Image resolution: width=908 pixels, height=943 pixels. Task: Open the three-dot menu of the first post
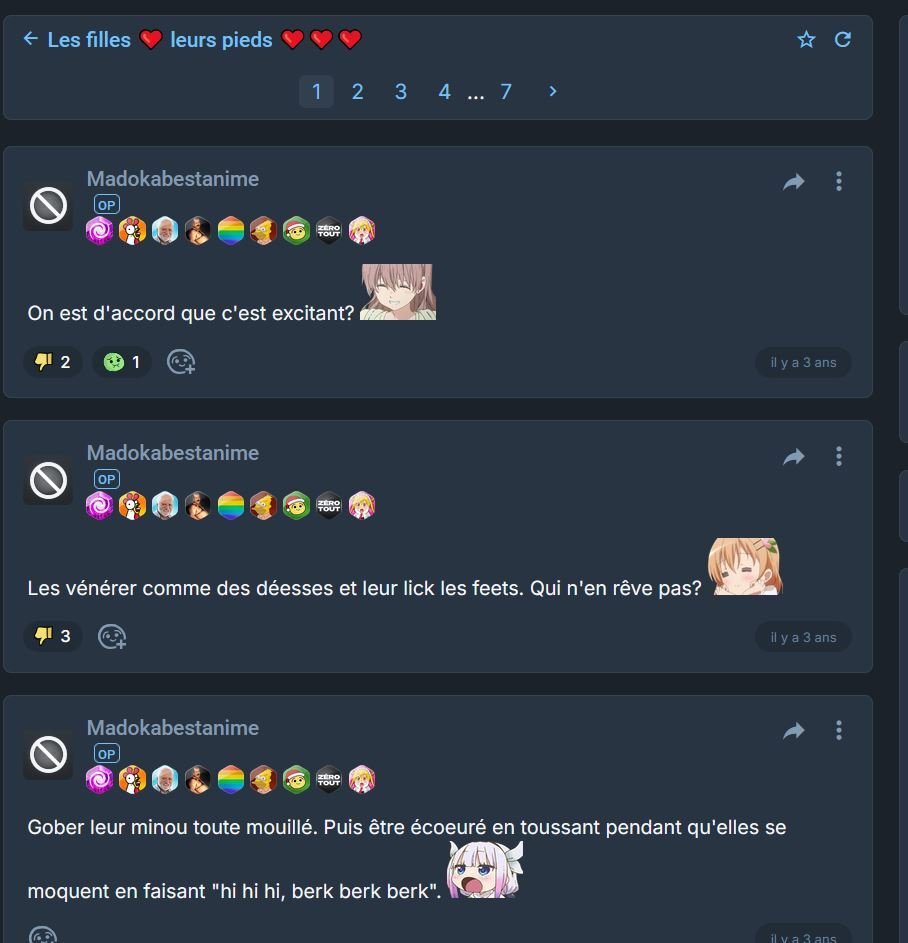point(839,182)
